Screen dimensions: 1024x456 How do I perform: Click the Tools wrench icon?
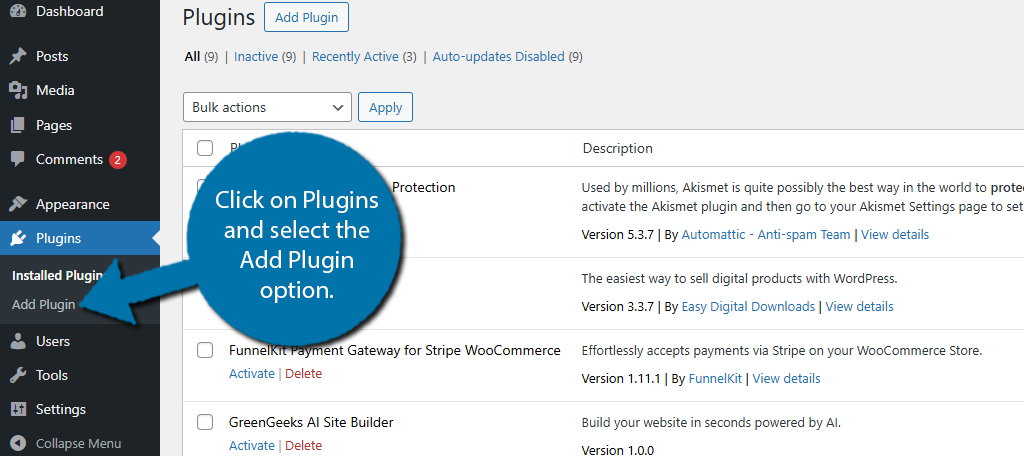point(18,375)
